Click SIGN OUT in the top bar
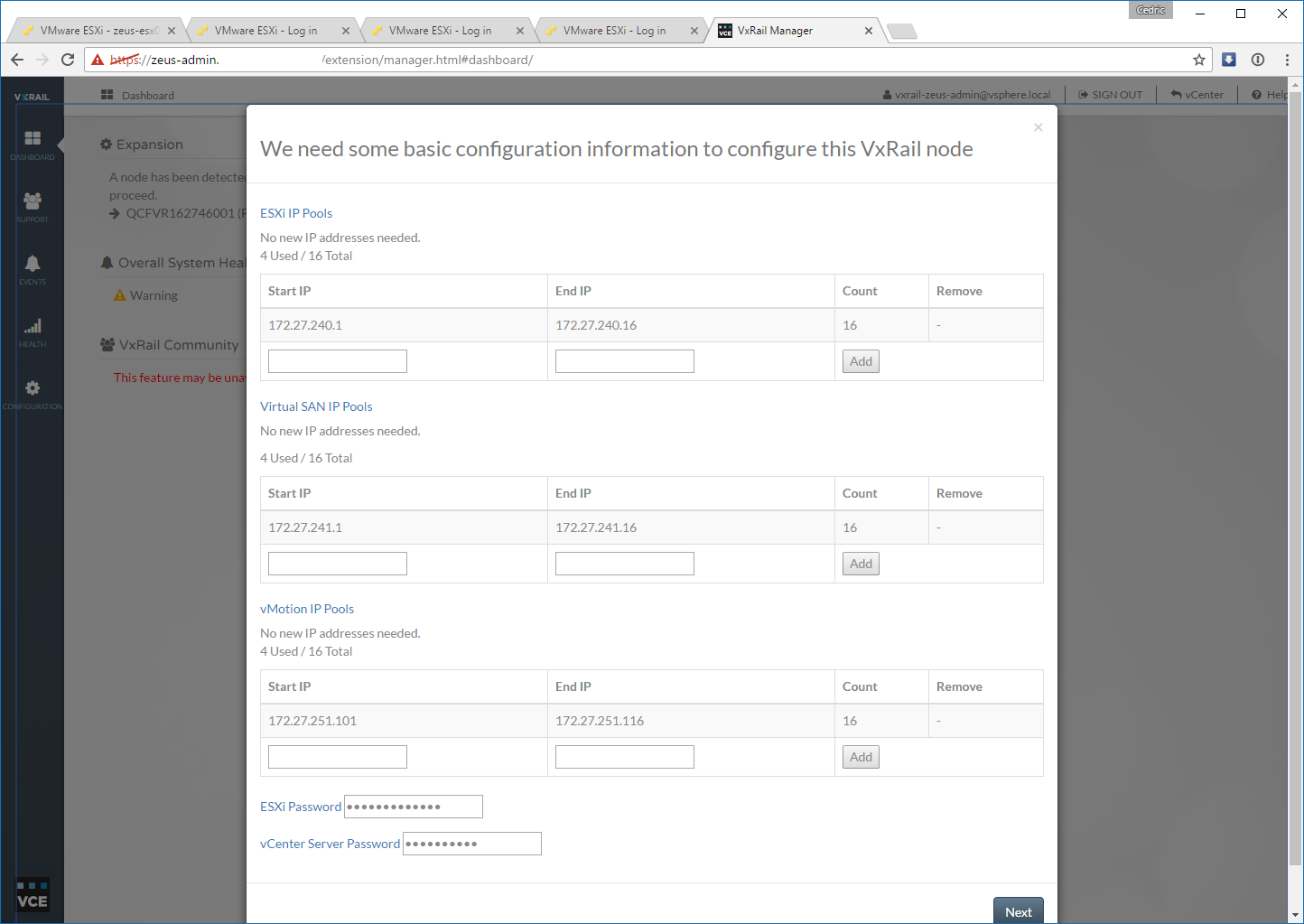This screenshot has width=1304, height=924. click(x=1110, y=95)
